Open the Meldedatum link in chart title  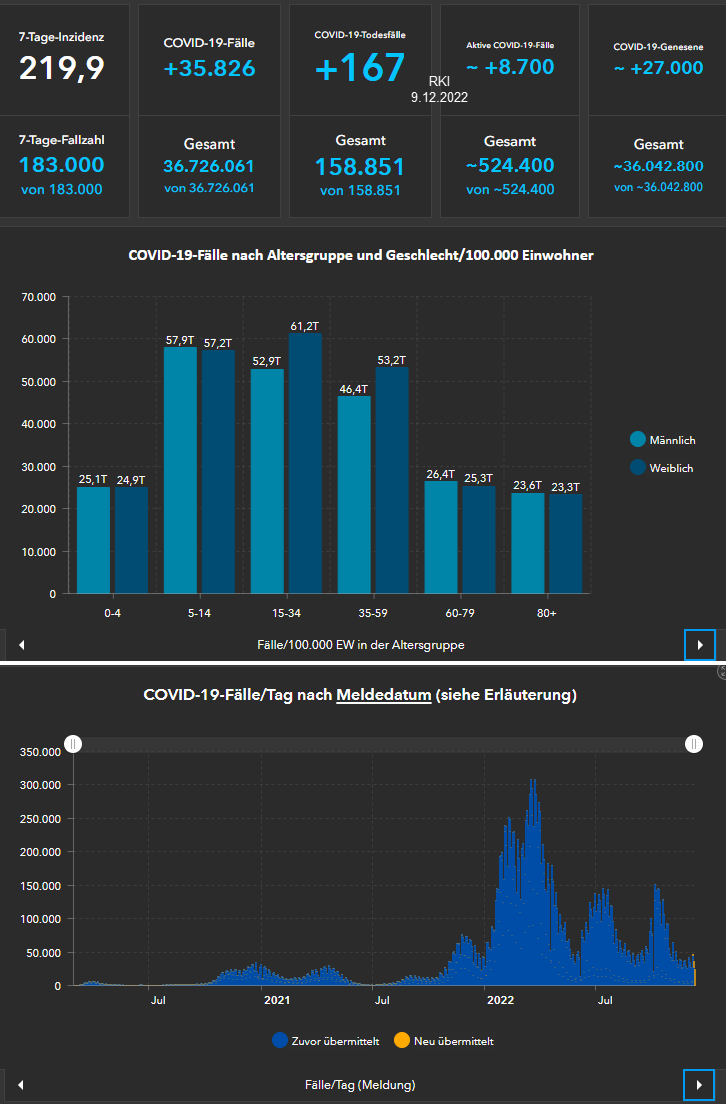(x=383, y=695)
